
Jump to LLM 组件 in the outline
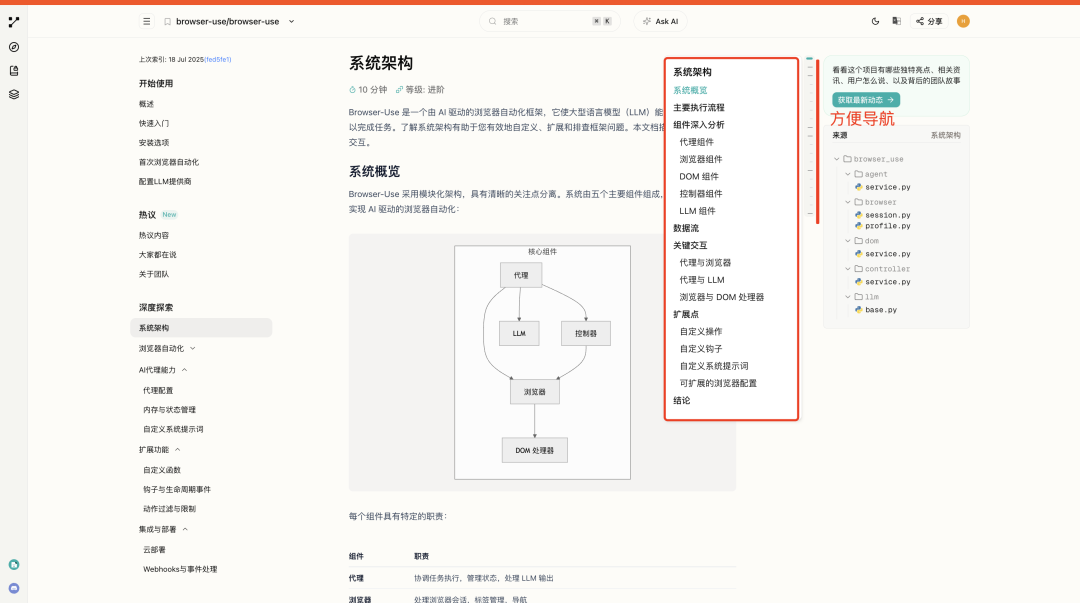click(697, 211)
